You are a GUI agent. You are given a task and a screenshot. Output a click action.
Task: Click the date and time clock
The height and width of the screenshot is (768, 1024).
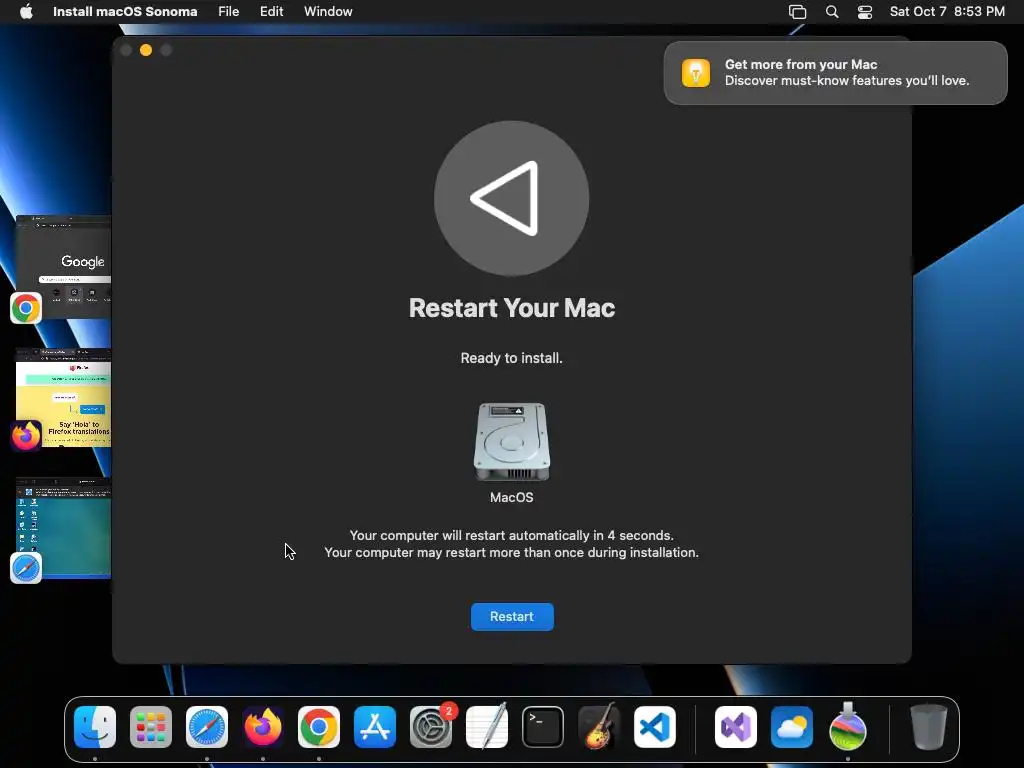[947, 11]
